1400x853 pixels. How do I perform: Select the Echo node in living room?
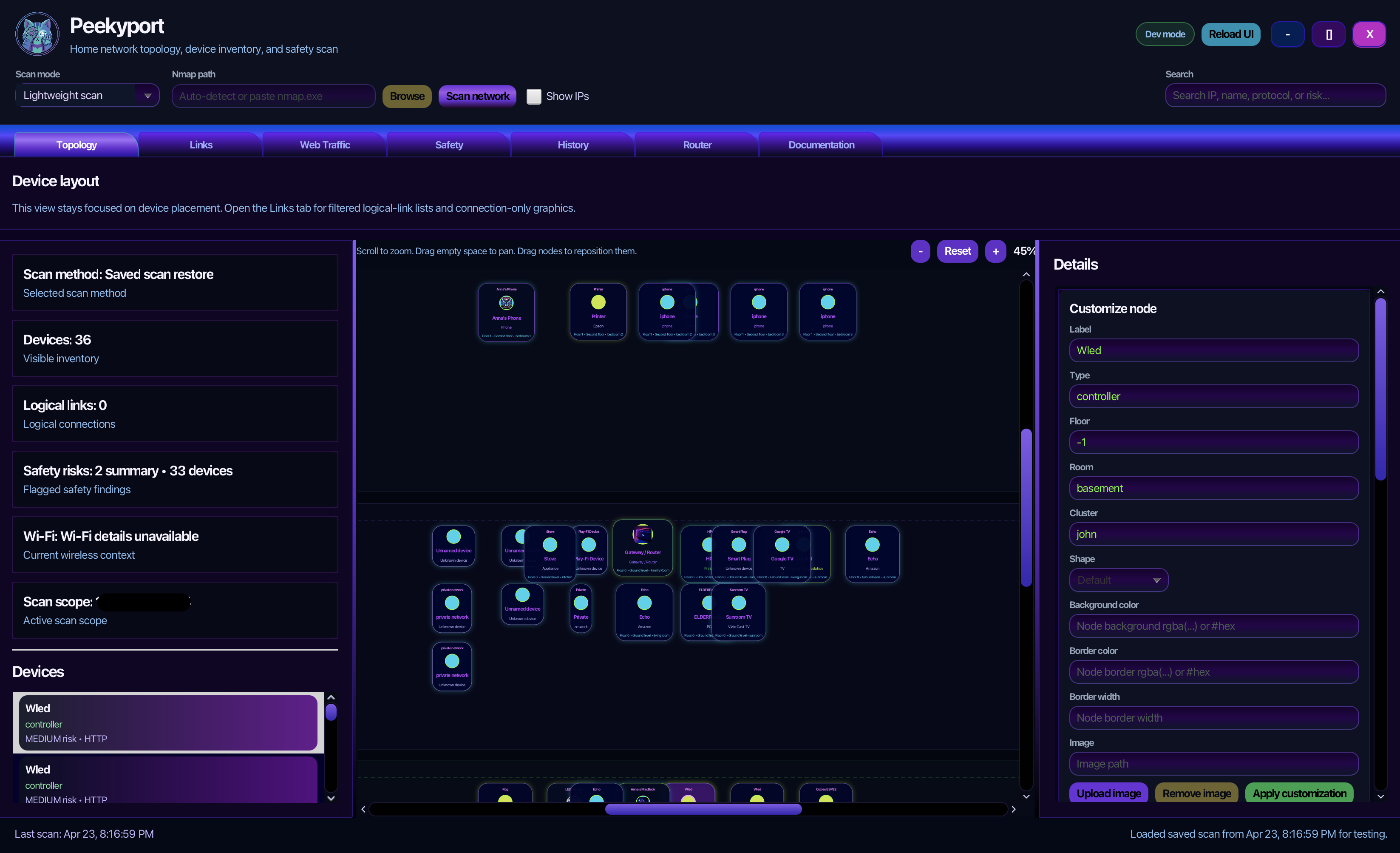tap(644, 612)
